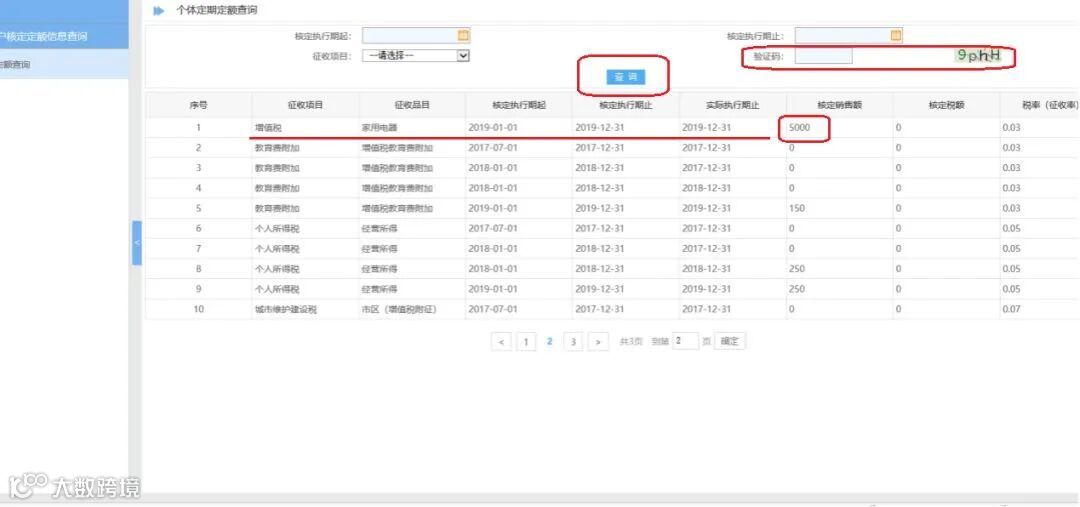Click the 税率 column header
Screen dimensions: 1080x507
[x=1040, y=105]
